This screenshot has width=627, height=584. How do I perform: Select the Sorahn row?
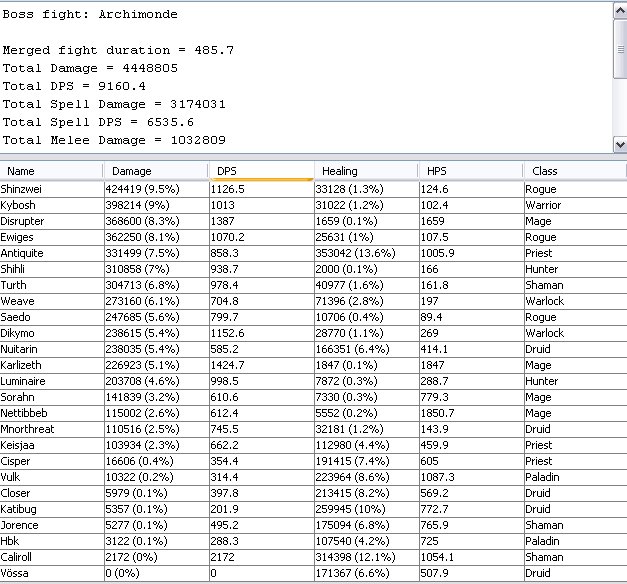click(313, 397)
